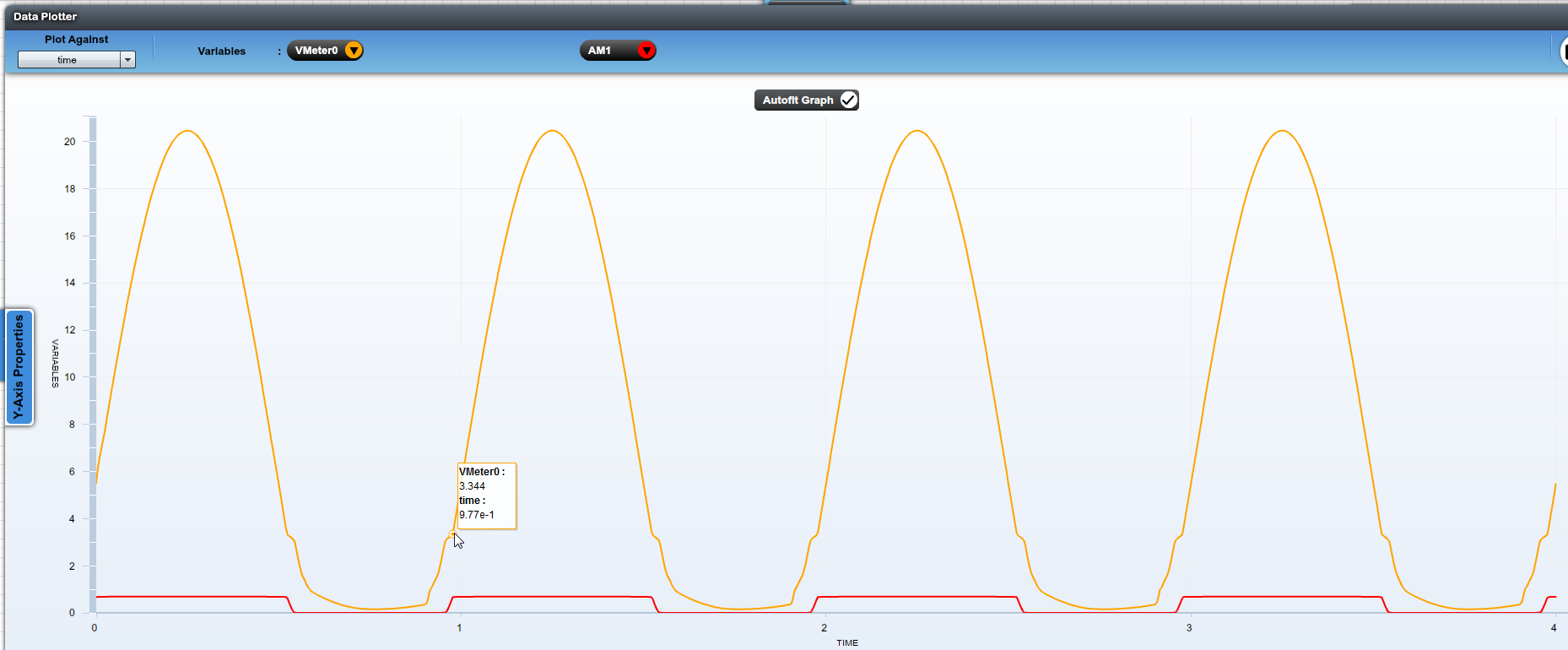Viewport: 1568px width, 650px height.
Task: Click the tooltip time value 9.77e-1
Action: pyautogui.click(x=477, y=515)
